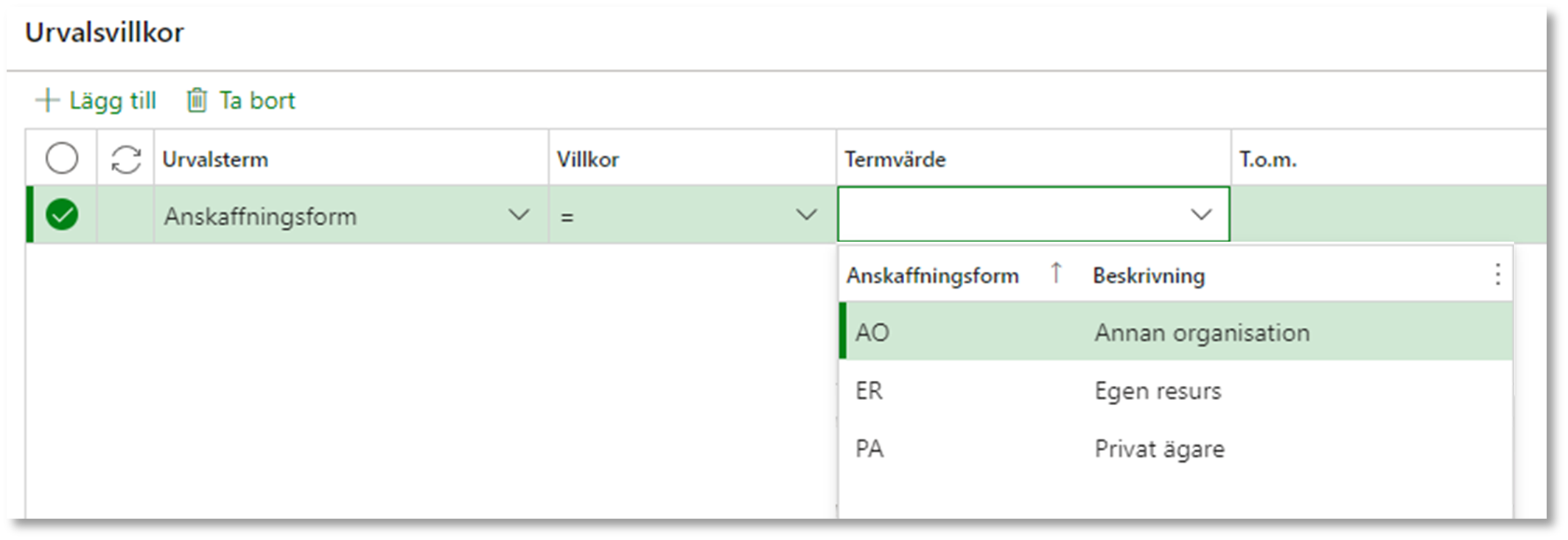Screen dimensions: 1568x540
Task: Open the Termvärde dropdown chevron
Action: (x=1202, y=215)
